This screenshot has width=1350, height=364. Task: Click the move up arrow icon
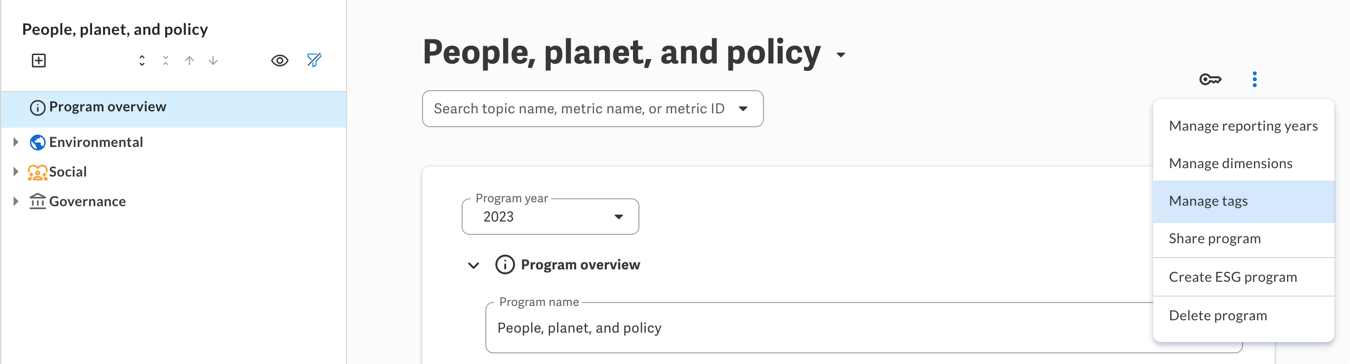click(x=189, y=61)
